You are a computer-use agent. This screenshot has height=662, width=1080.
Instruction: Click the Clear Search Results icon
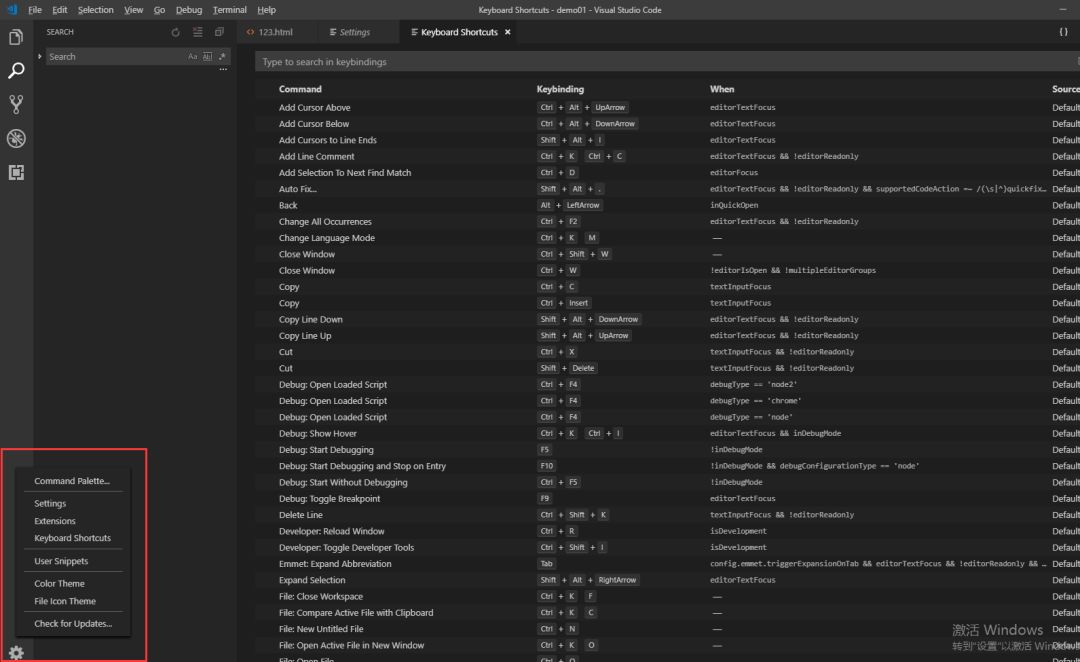click(x=197, y=32)
